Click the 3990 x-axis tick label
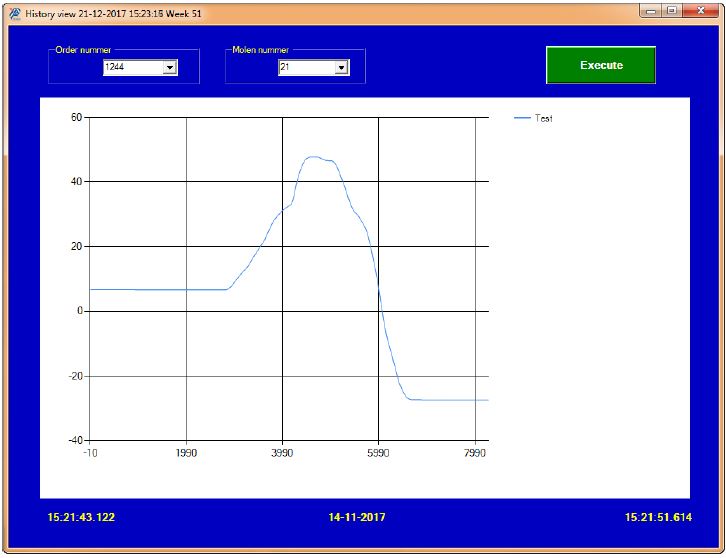The height and width of the screenshot is (558, 726). [x=282, y=453]
